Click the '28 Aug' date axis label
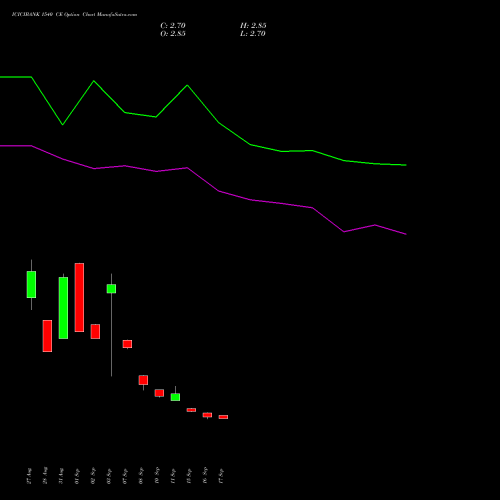500x500 pixels. click(x=45, y=476)
